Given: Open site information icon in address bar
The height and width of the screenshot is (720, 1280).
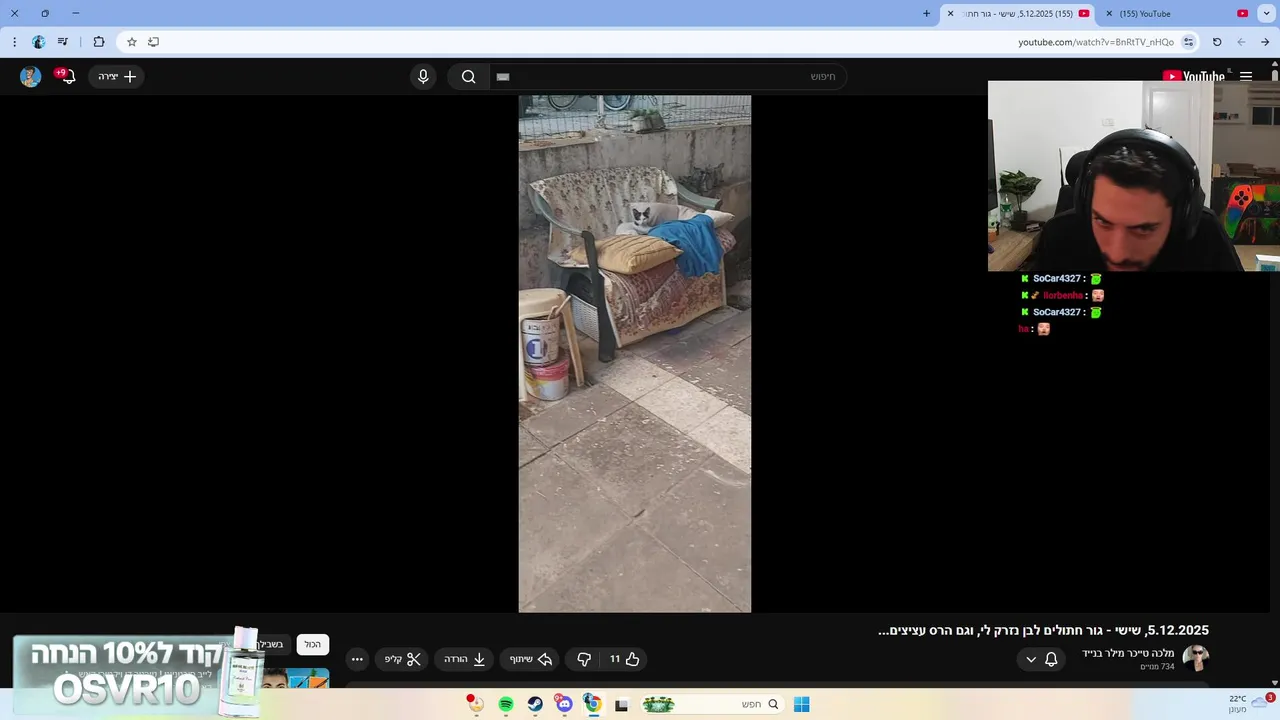Looking at the screenshot, I should click(1188, 42).
